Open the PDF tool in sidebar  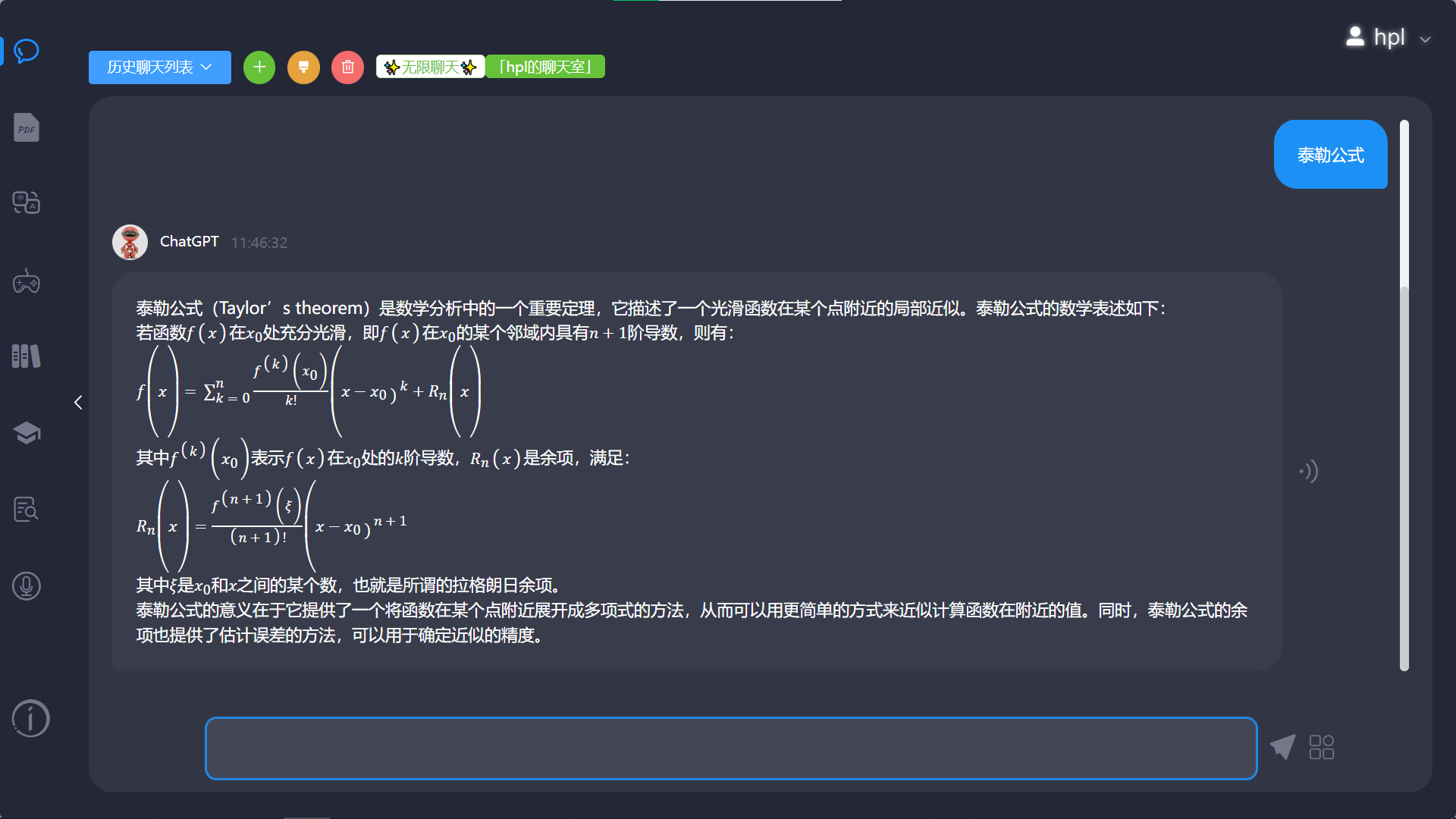point(27,127)
